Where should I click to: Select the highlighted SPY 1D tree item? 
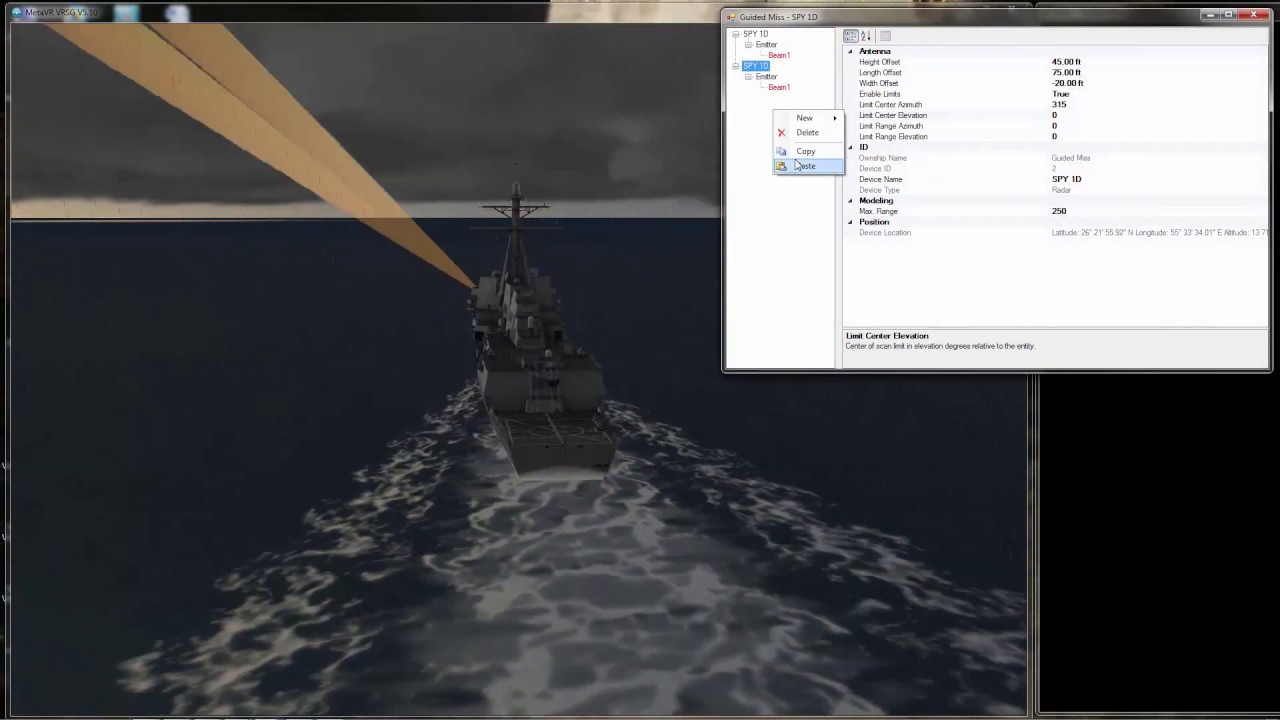(755, 66)
